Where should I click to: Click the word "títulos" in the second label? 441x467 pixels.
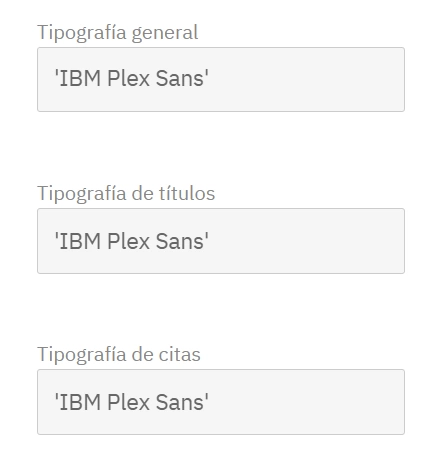click(x=187, y=193)
